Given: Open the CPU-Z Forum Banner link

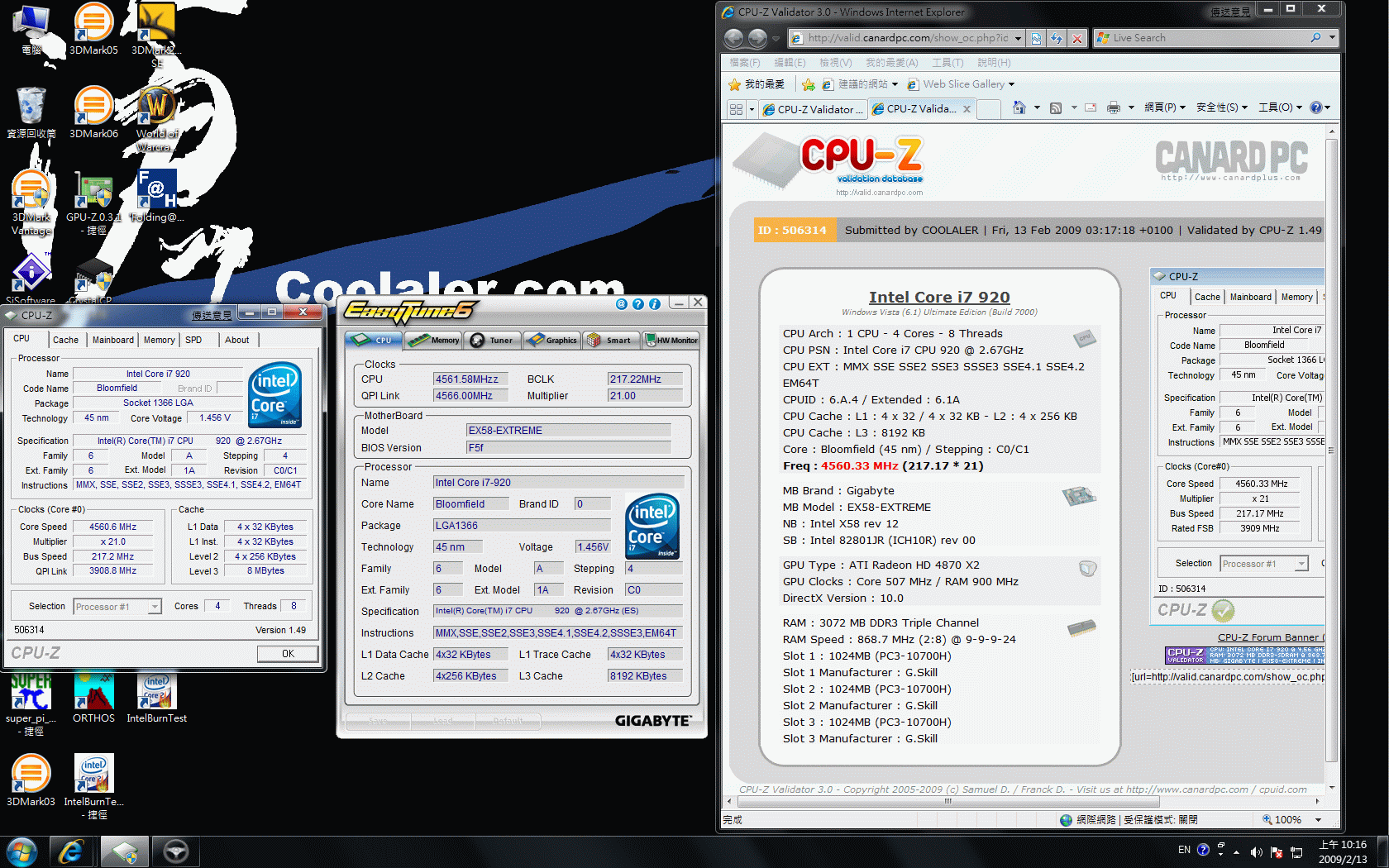Looking at the screenshot, I should point(1270,637).
